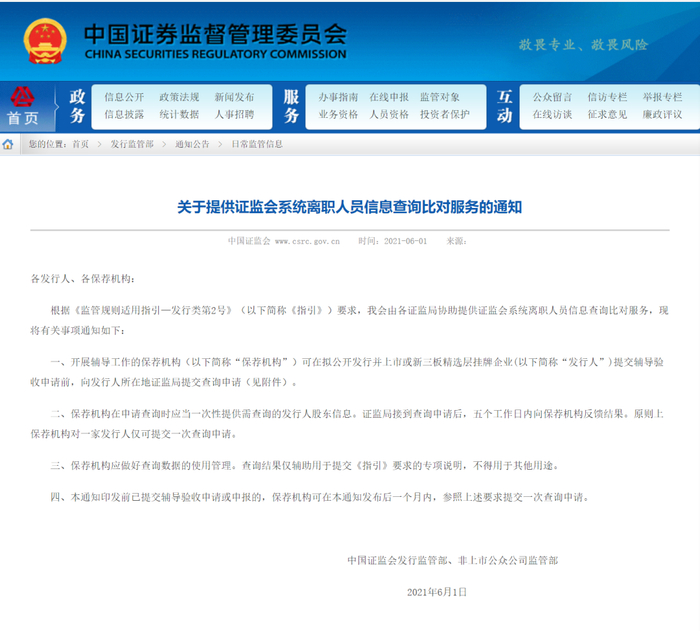Open 廉政评议 interaction link
The width and height of the screenshot is (700, 631).
662,114
